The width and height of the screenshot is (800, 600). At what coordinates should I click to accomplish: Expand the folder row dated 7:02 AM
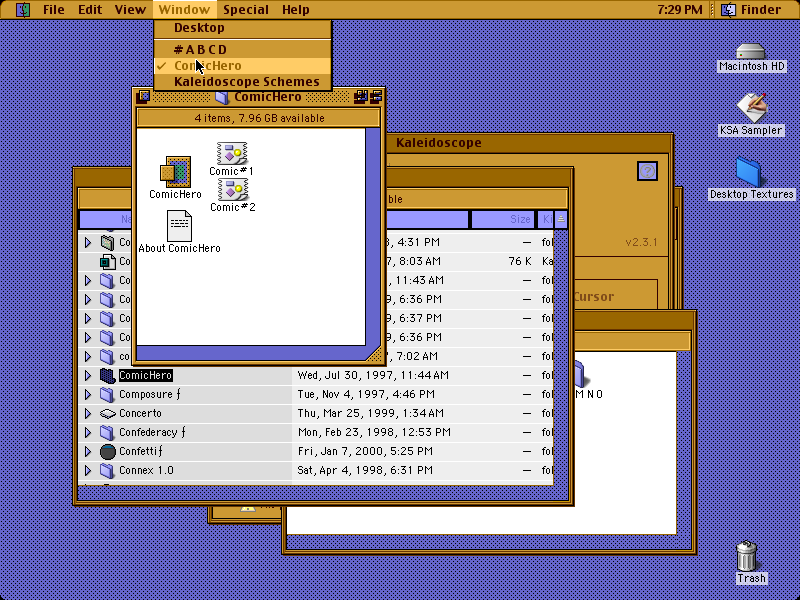point(88,356)
